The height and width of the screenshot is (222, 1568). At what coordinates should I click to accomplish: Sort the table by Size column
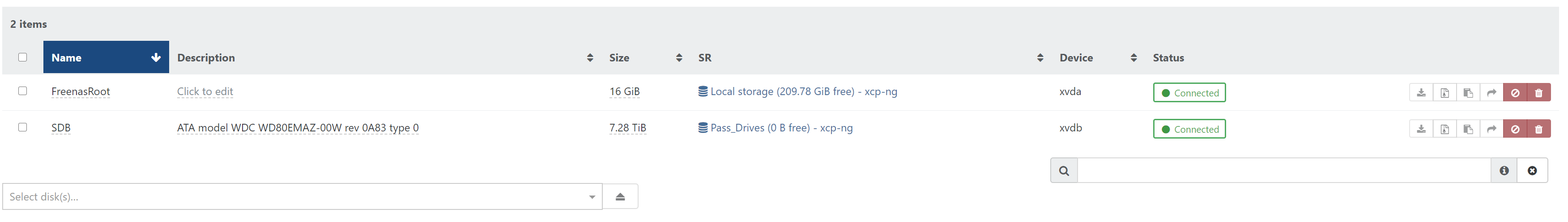(645, 57)
